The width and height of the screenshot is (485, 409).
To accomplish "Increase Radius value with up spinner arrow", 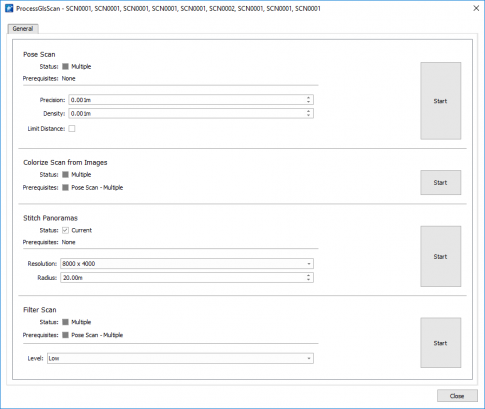I will coord(308,275).
